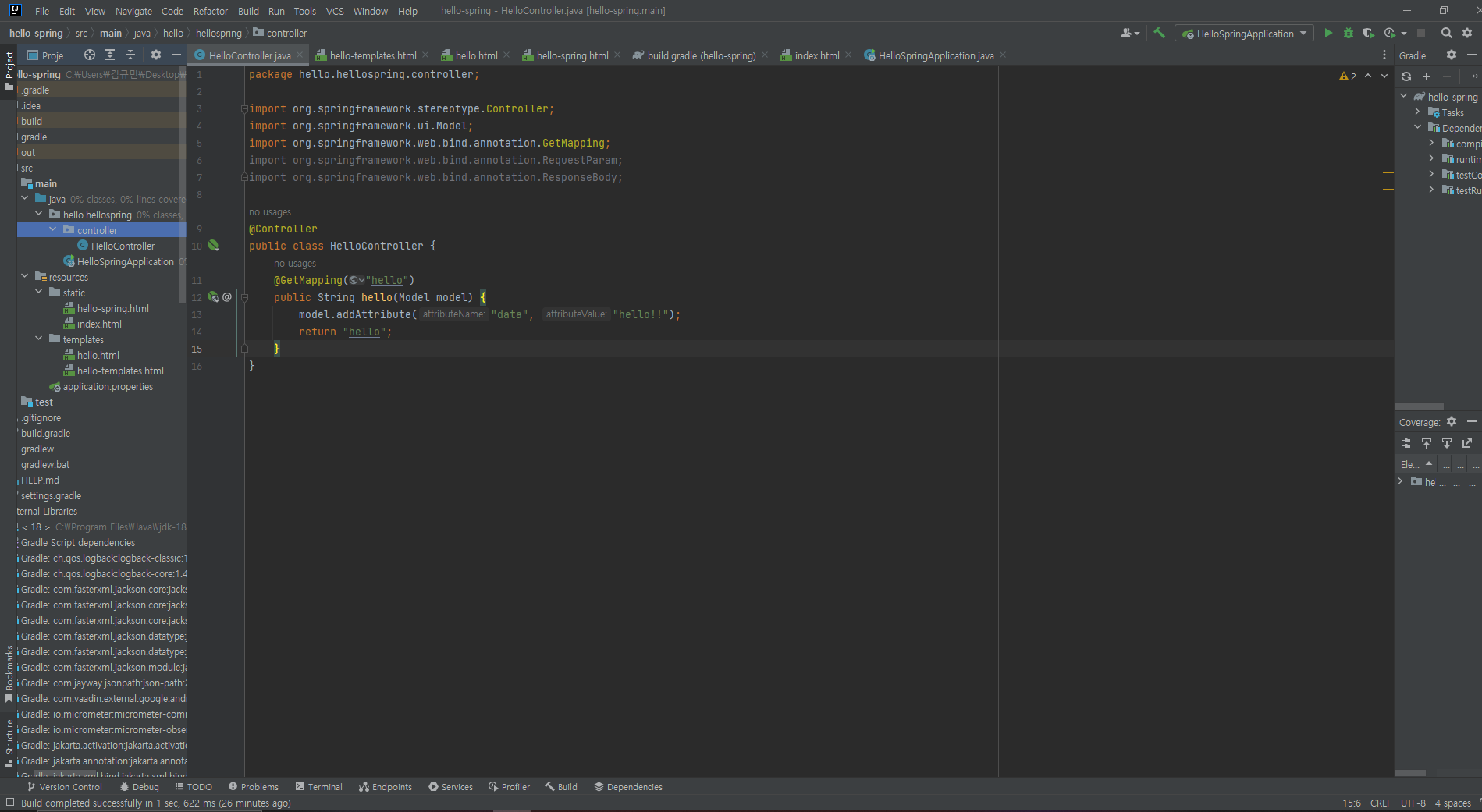The width and height of the screenshot is (1482, 812).
Task: Select HelloController class in project tree
Action: point(123,246)
